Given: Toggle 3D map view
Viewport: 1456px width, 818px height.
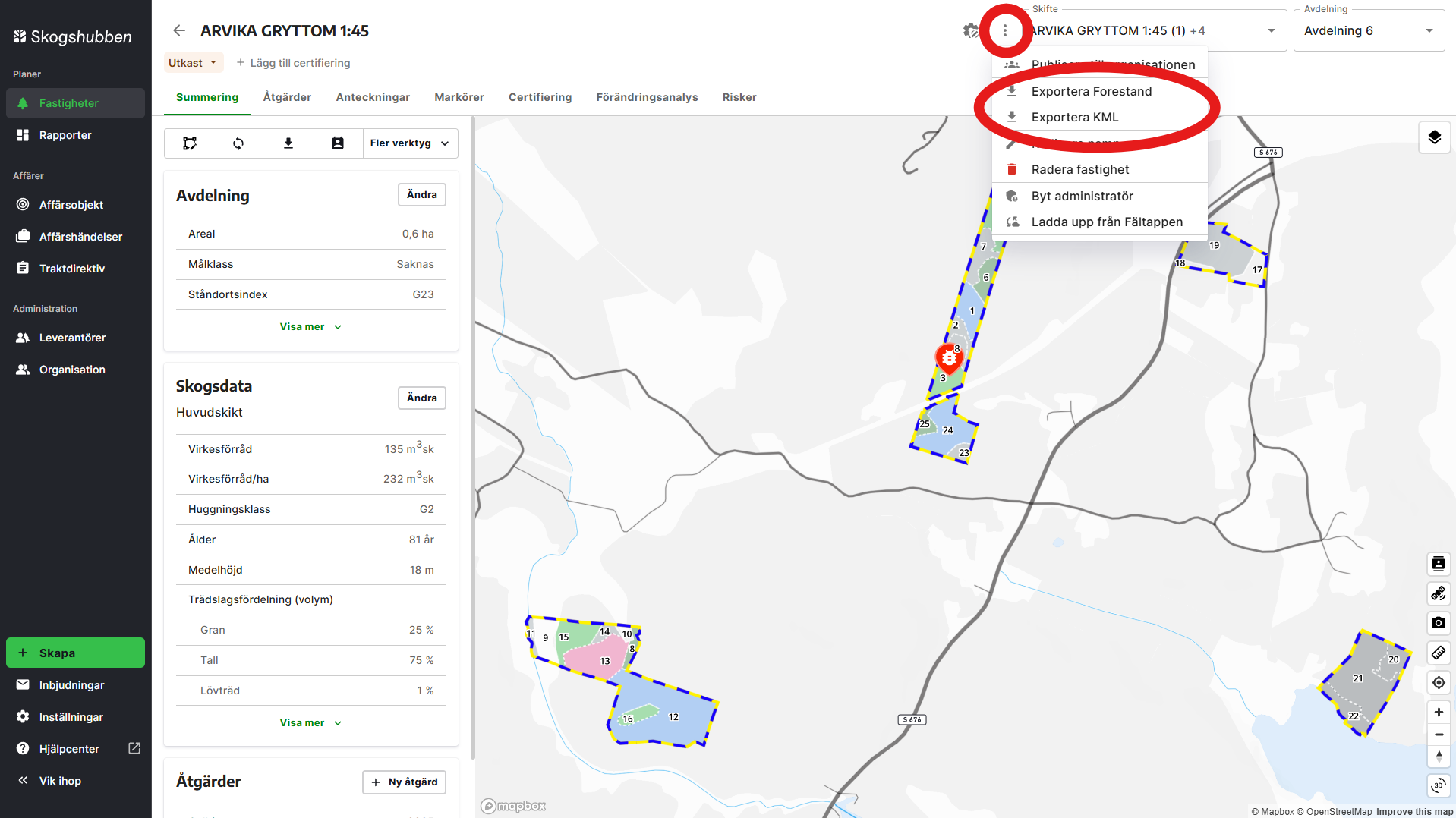Looking at the screenshot, I should point(1438,786).
